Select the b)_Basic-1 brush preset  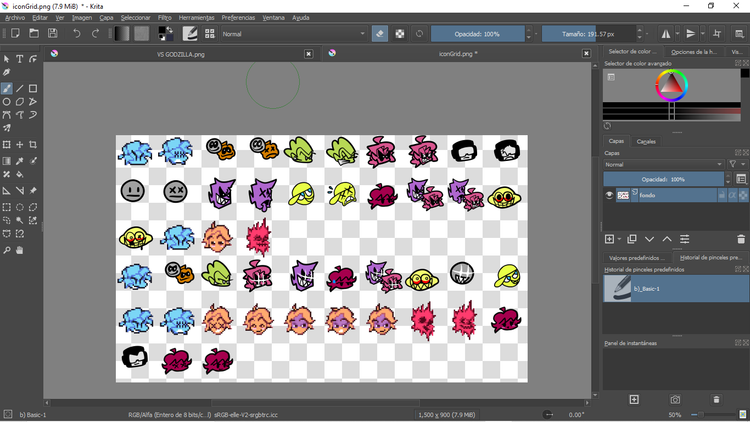pos(676,289)
